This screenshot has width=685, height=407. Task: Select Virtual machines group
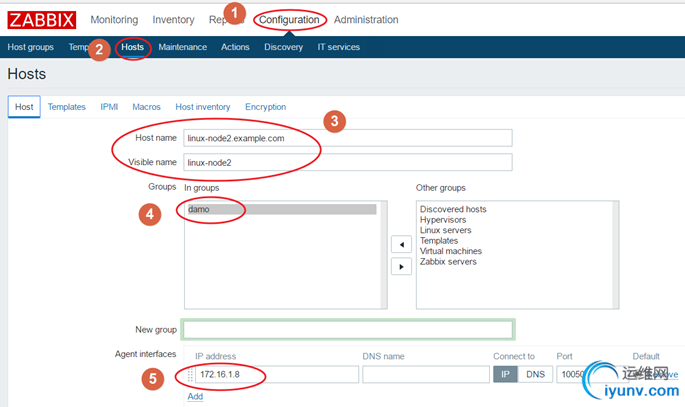tap(451, 251)
